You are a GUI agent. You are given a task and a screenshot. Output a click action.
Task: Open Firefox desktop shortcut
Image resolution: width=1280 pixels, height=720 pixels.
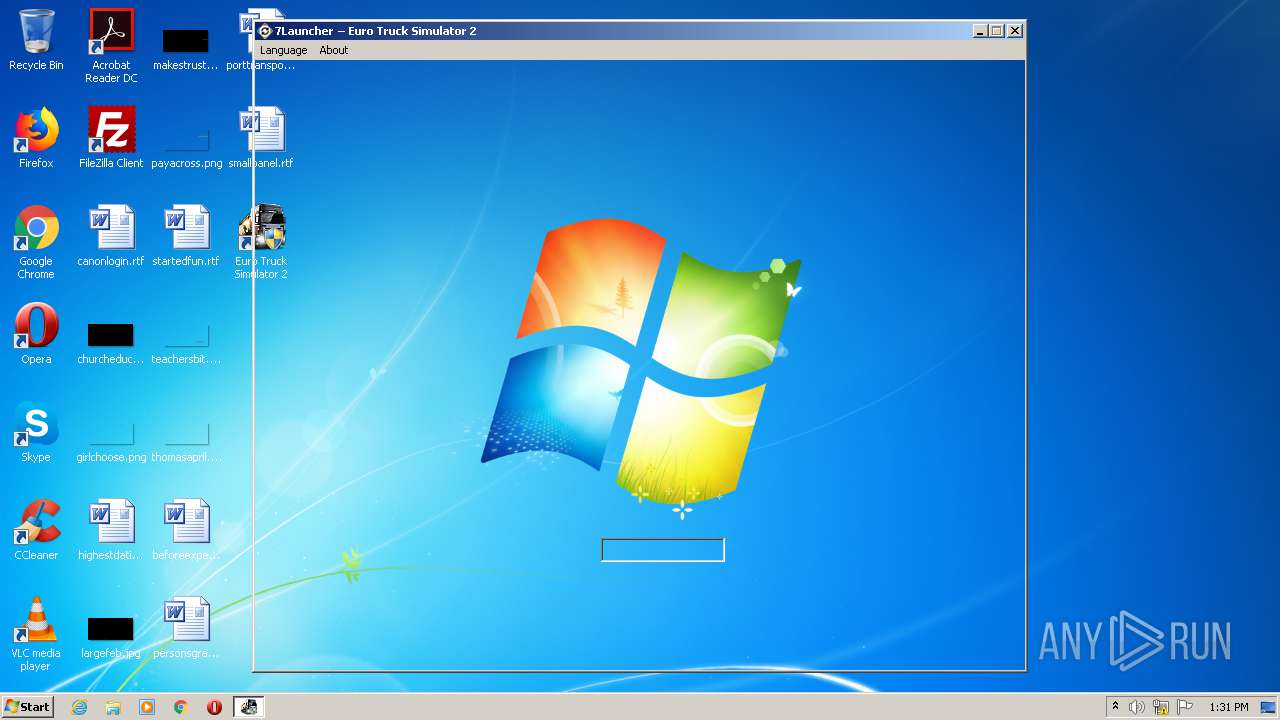[36, 138]
